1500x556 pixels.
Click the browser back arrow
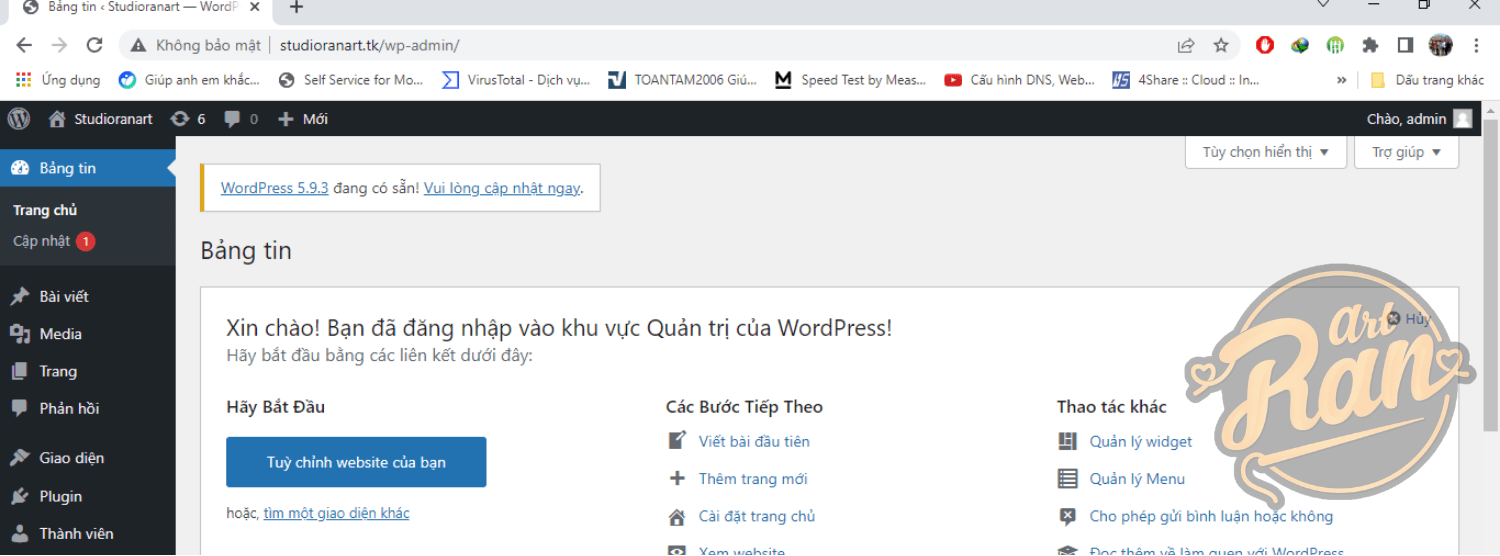(x=24, y=45)
